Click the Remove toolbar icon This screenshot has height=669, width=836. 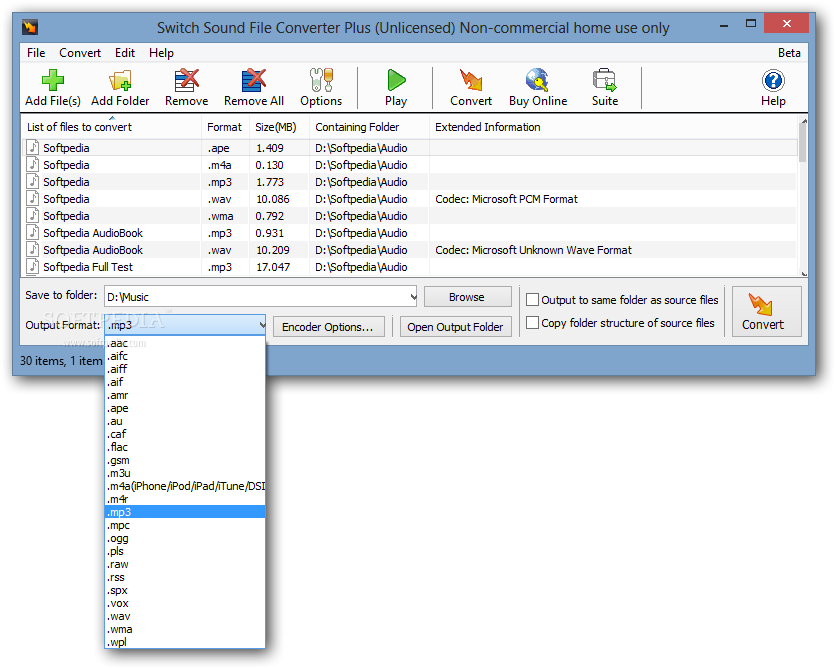point(187,80)
